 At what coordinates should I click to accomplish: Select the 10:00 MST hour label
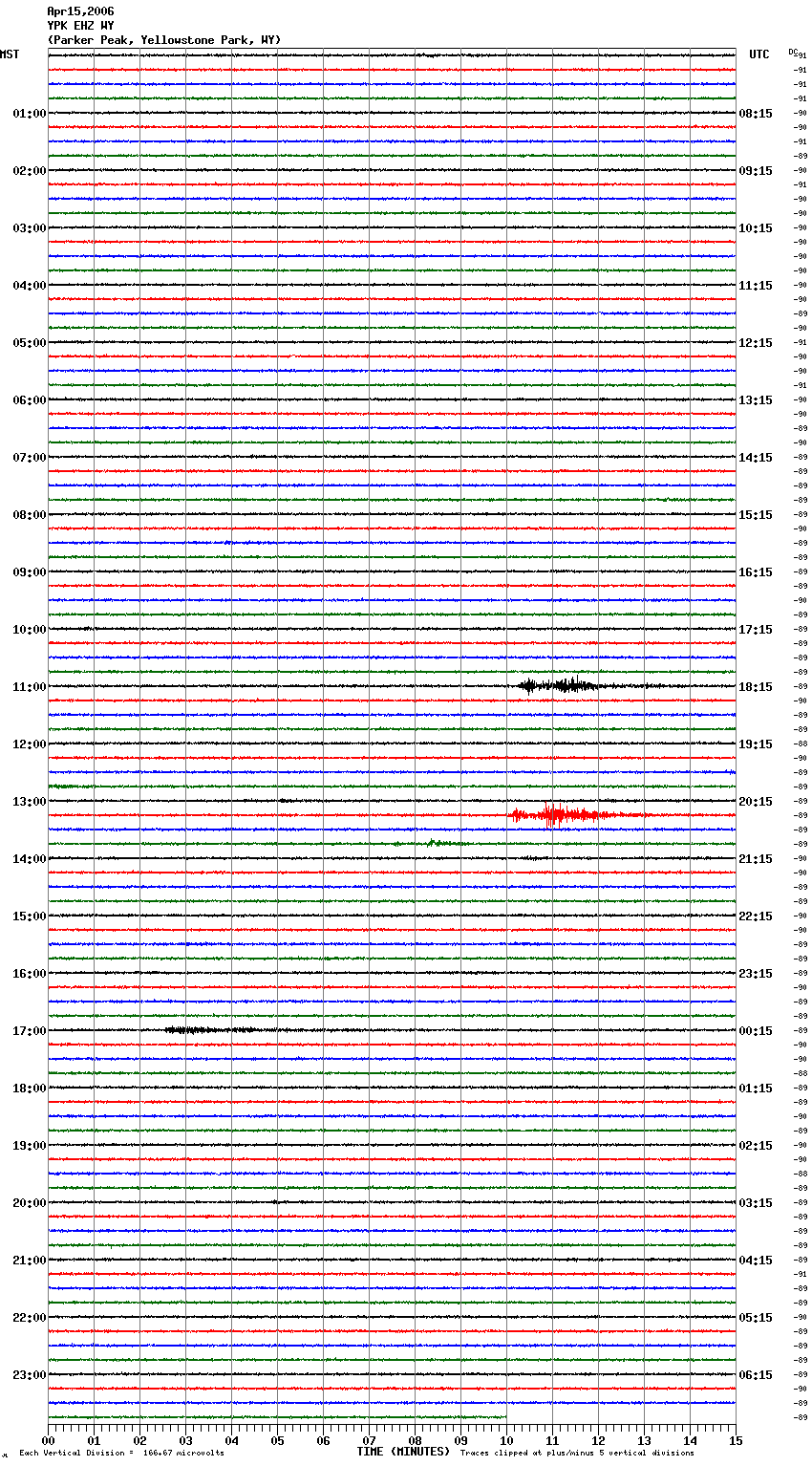29,630
